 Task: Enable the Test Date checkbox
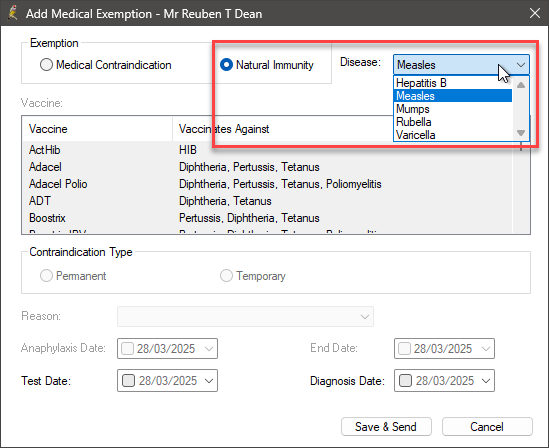pyautogui.click(x=128, y=380)
